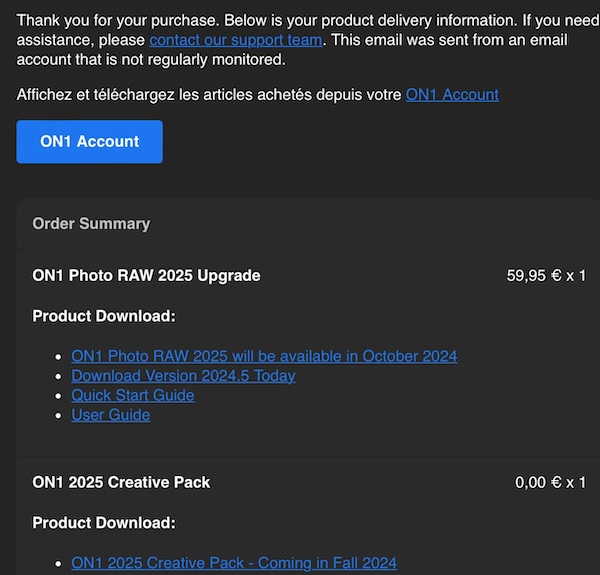600x575 pixels.
Task: Click the inline ON1 Account hyperlink
Action: tap(452, 94)
